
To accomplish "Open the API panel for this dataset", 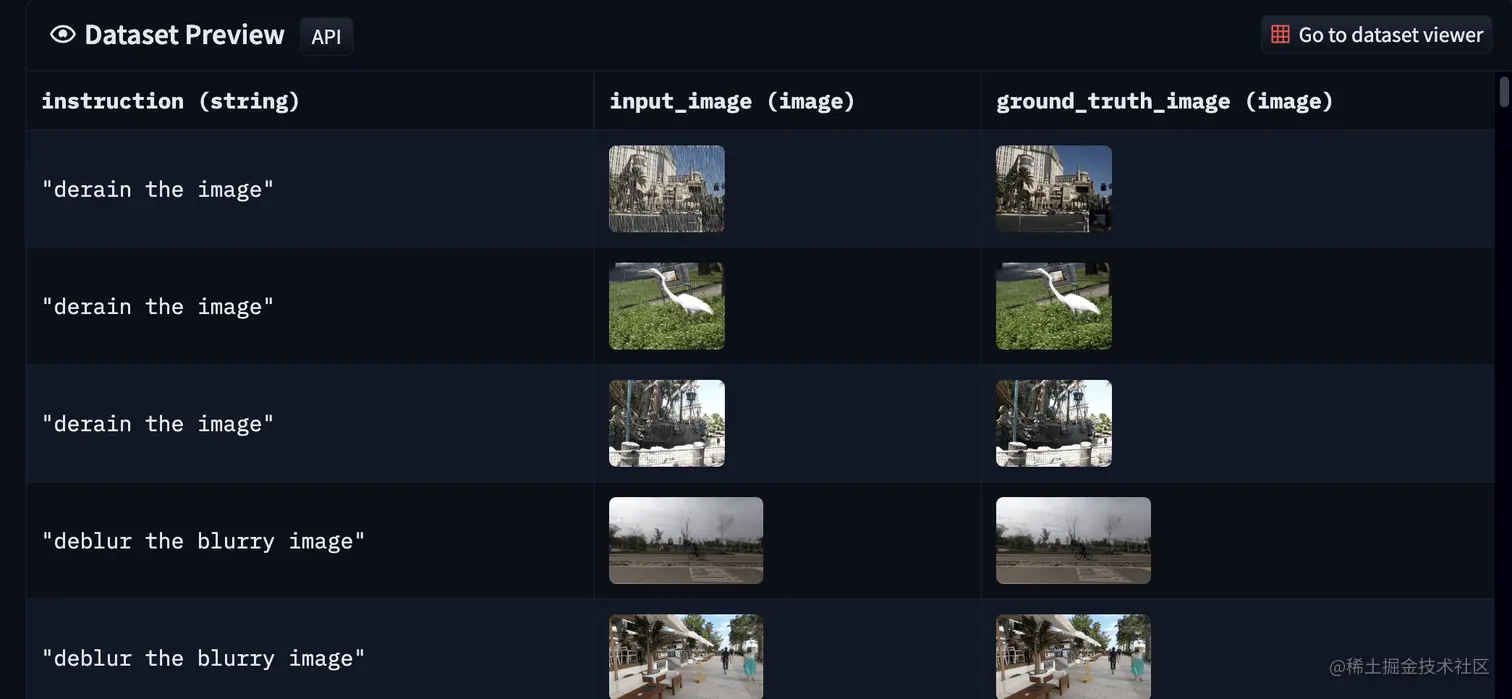I will pyautogui.click(x=326, y=36).
